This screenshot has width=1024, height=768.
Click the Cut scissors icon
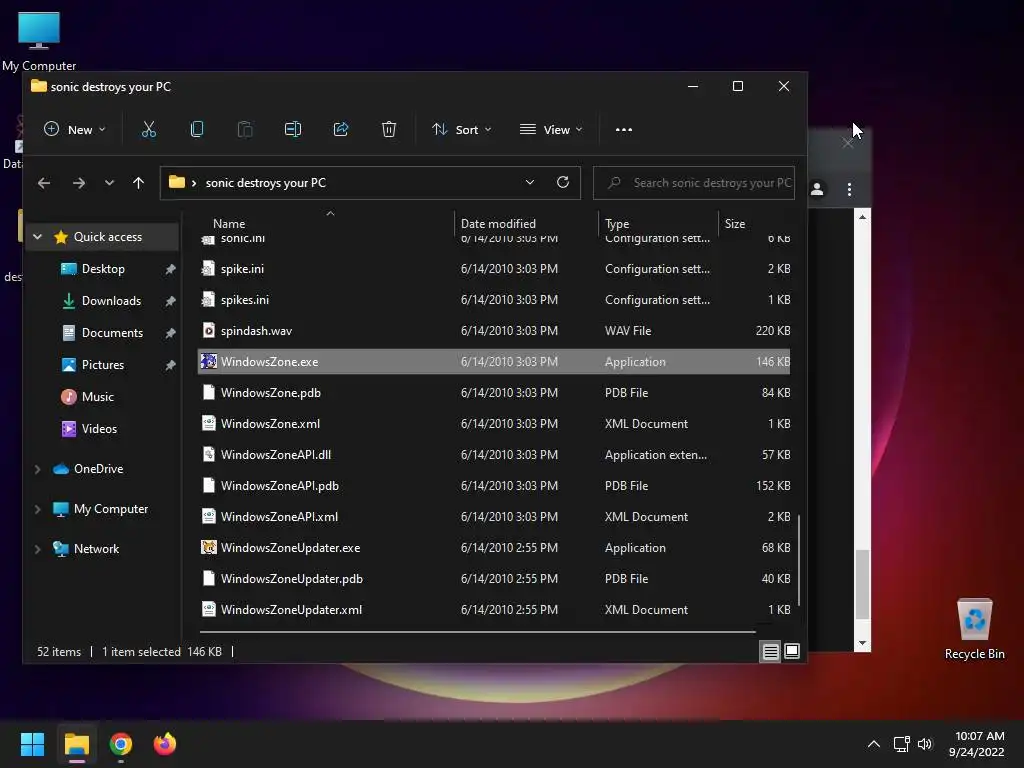click(149, 129)
